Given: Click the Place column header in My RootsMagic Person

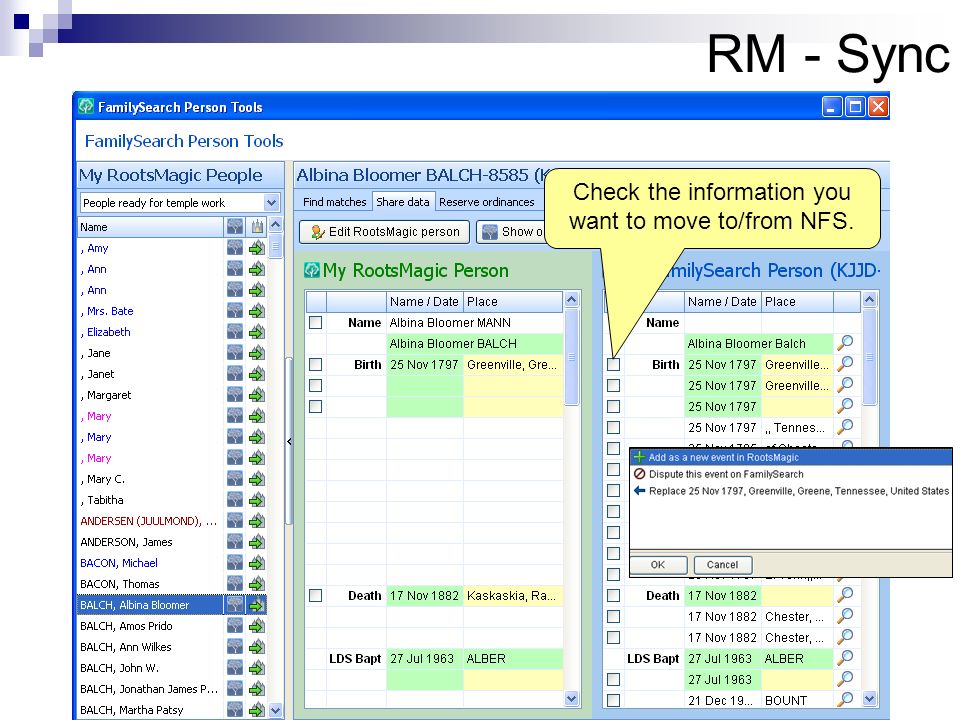Looking at the screenshot, I should [512, 302].
